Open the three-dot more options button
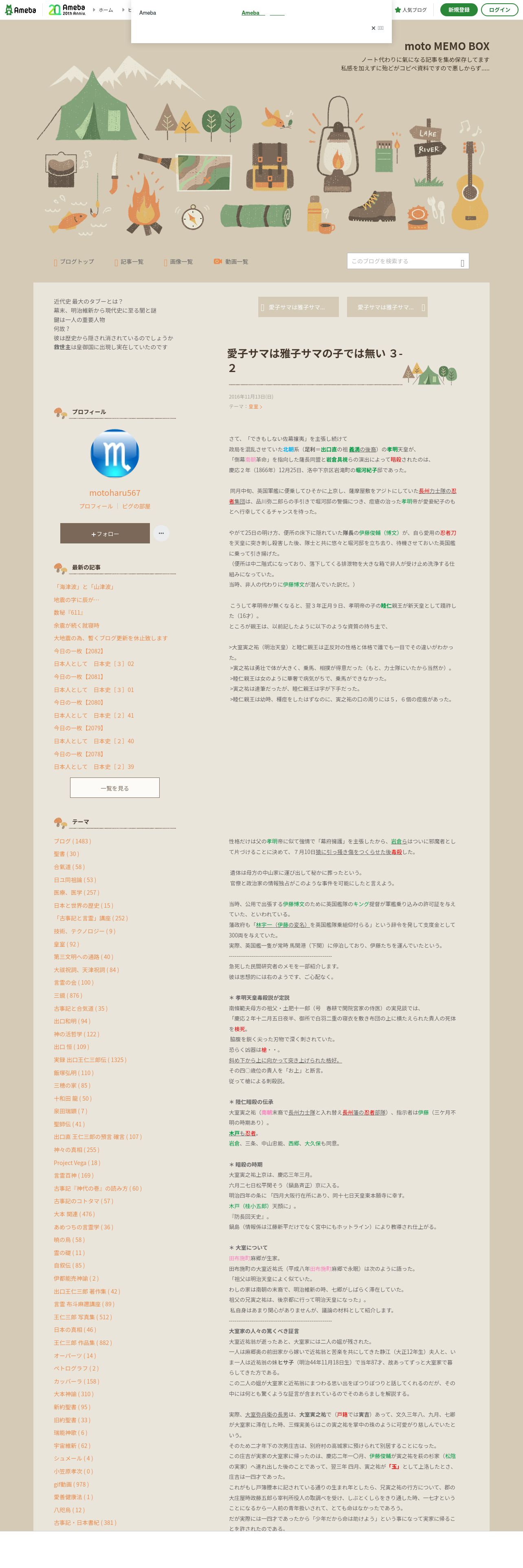This screenshot has width=523, height=1568. pyautogui.click(x=161, y=533)
